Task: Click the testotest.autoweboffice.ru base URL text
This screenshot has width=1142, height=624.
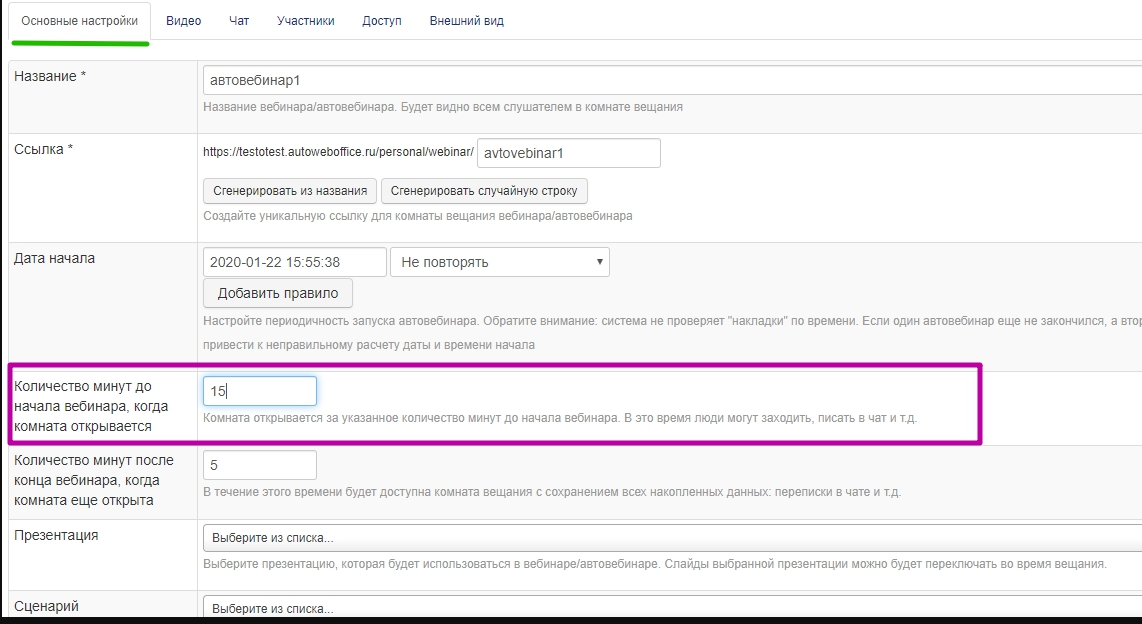Action: coord(338,153)
